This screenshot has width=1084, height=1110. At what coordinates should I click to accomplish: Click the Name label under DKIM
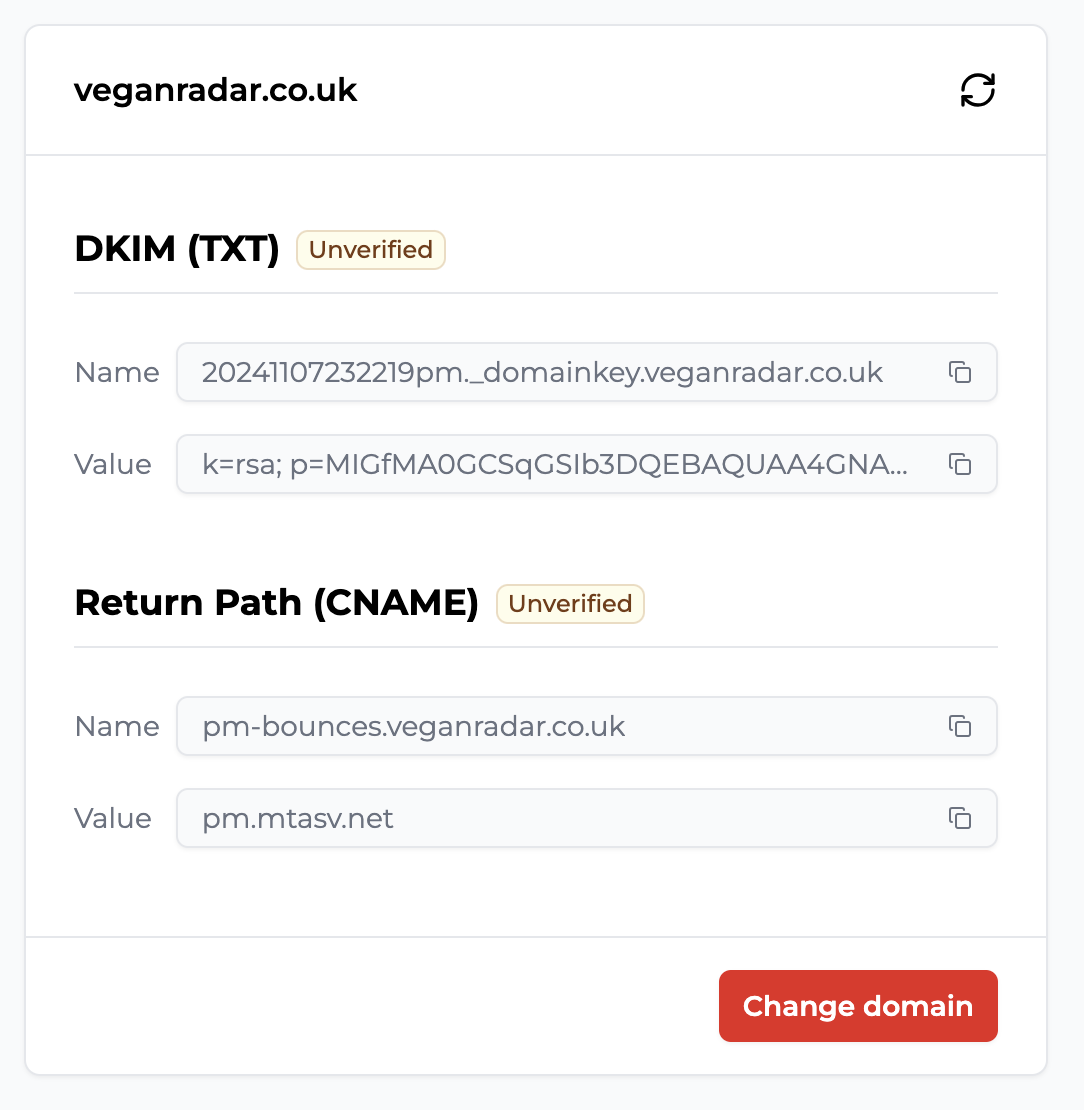[x=117, y=372]
